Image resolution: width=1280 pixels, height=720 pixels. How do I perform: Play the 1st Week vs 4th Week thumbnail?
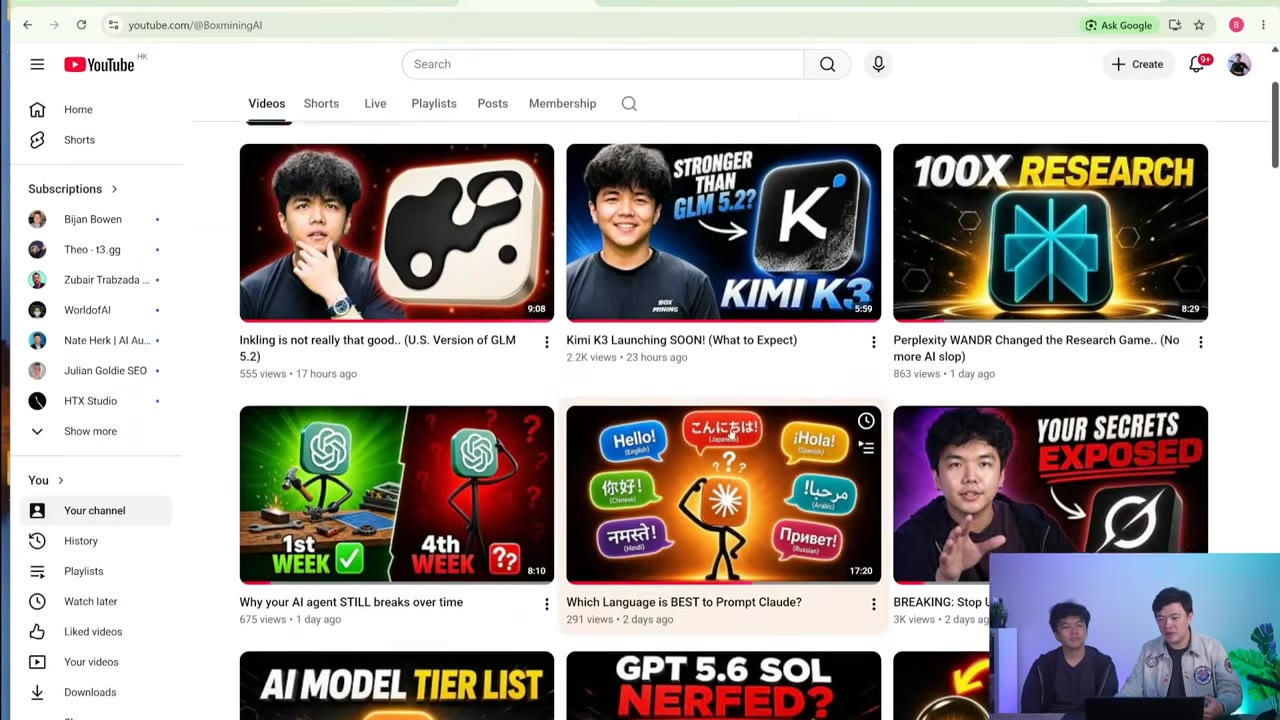397,494
